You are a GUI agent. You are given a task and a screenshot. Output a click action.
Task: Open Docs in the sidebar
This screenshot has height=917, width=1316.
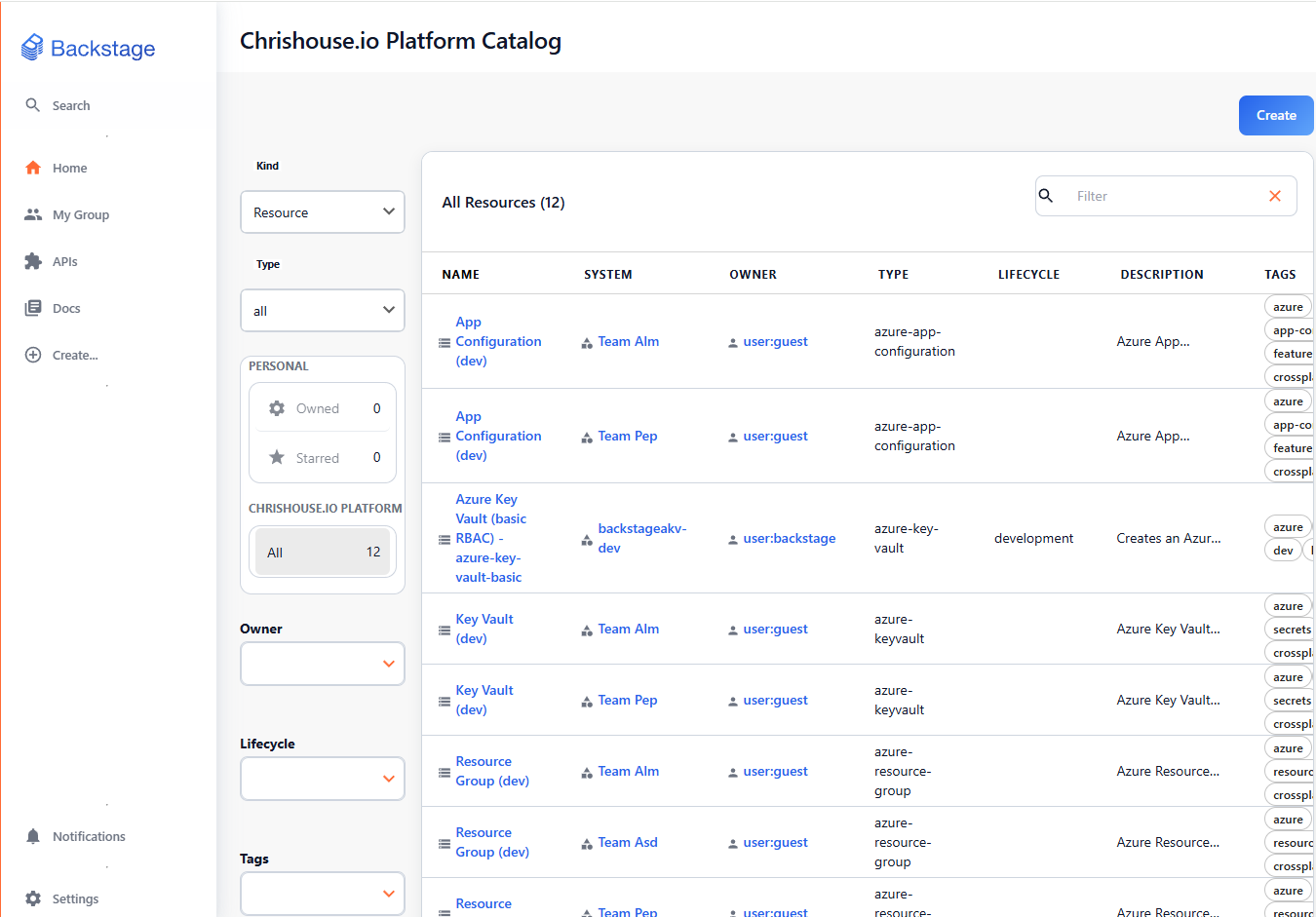pyautogui.click(x=66, y=308)
